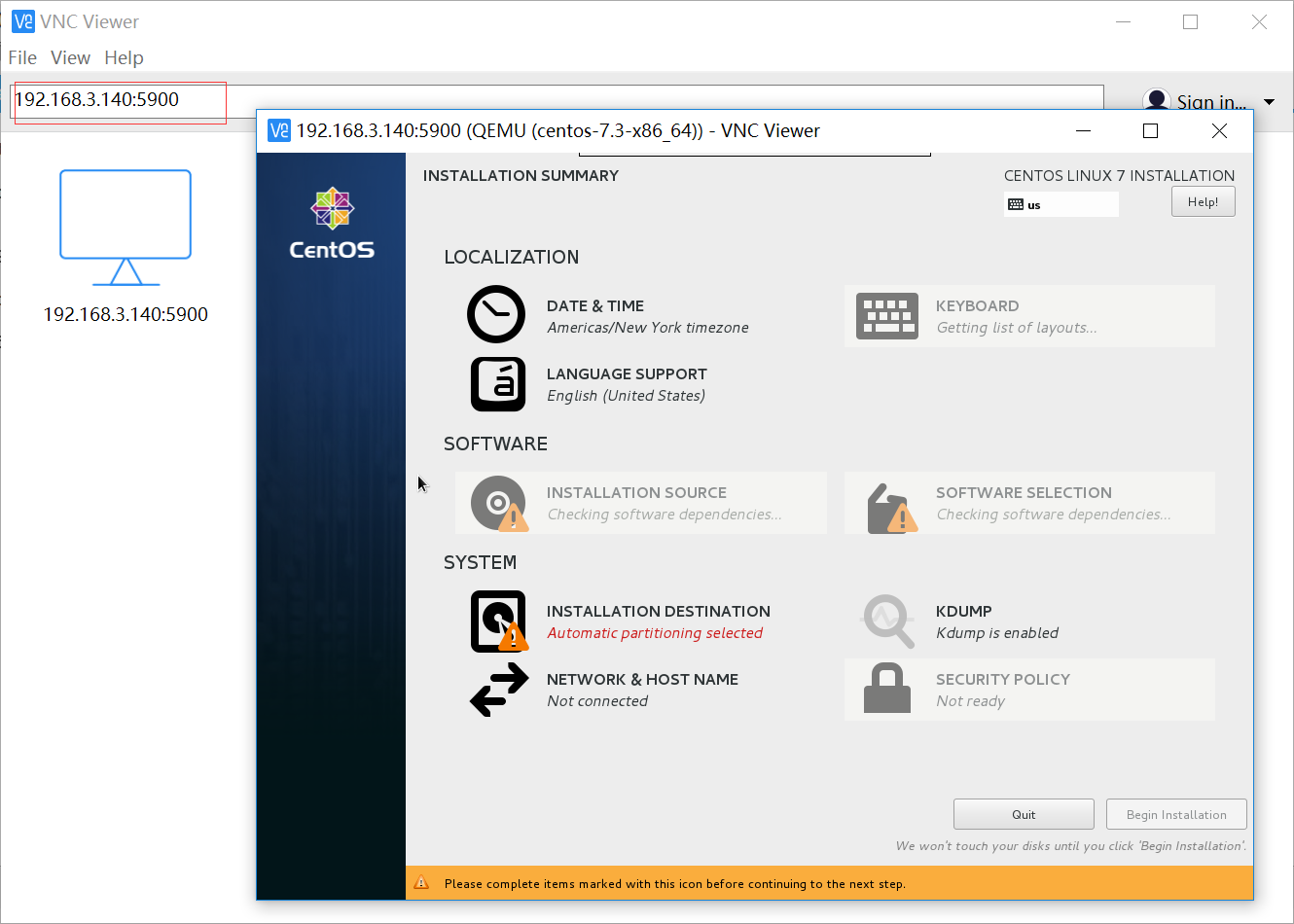The height and width of the screenshot is (924, 1294).
Task: Open the View menu
Action: 70,57
